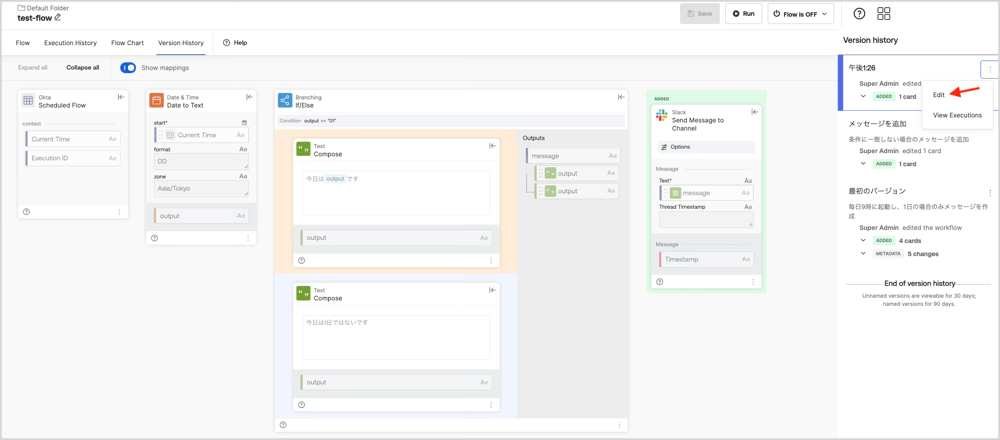The height and width of the screenshot is (440, 1000).
Task: Click the first Compose text area
Action: (x=396, y=193)
